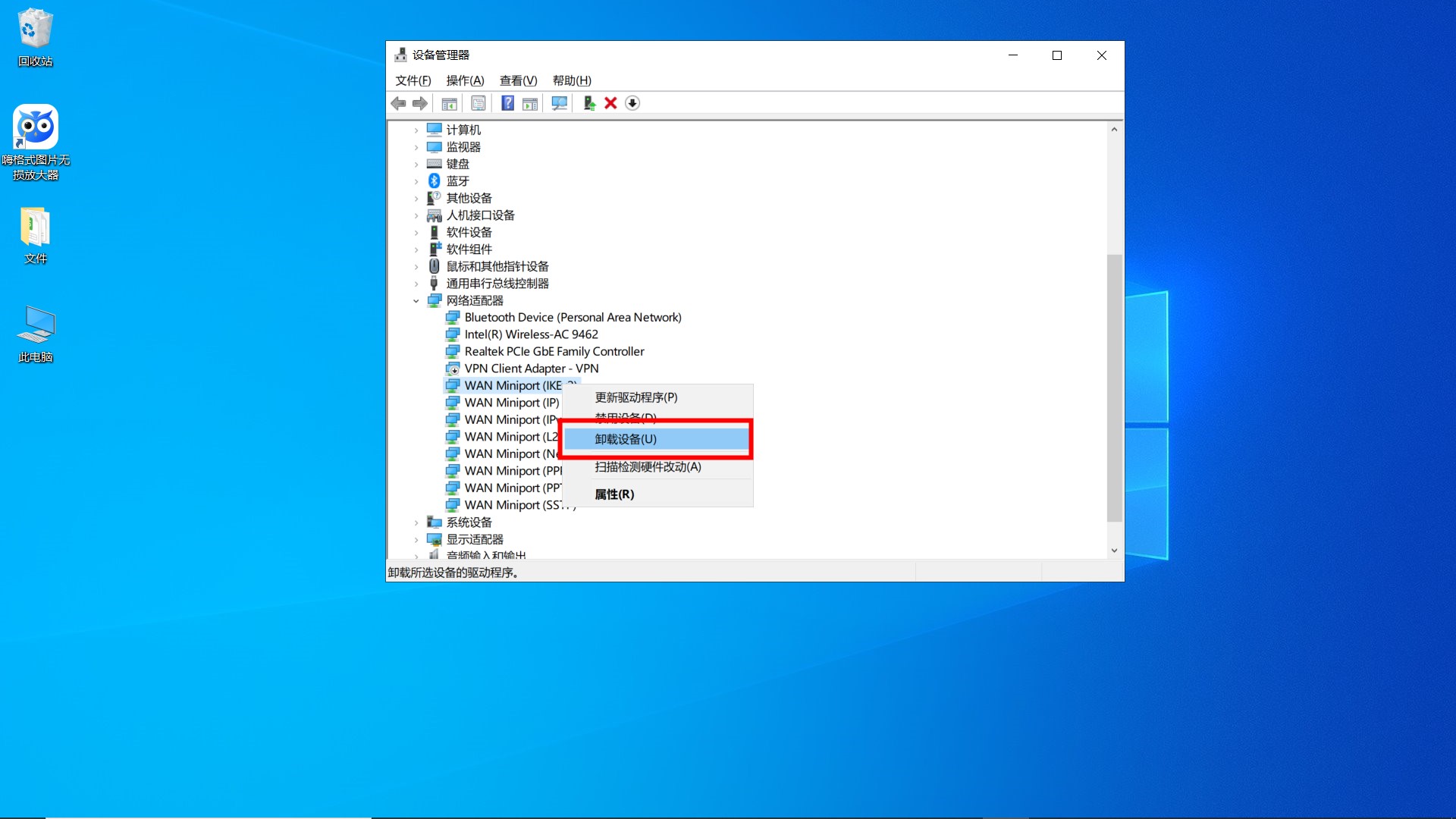The image size is (1456, 819).
Task: Expand the 显示适配器 display adapters category
Action: (416, 540)
